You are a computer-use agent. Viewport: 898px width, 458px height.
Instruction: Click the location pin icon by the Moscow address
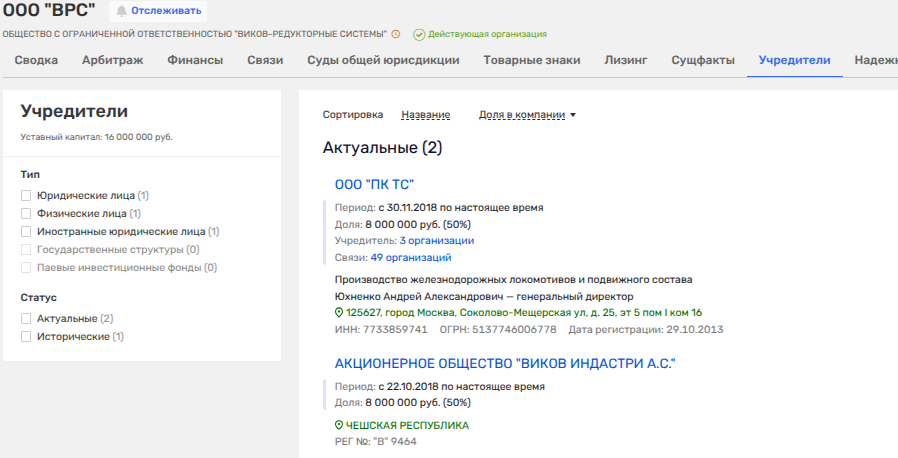(x=339, y=313)
